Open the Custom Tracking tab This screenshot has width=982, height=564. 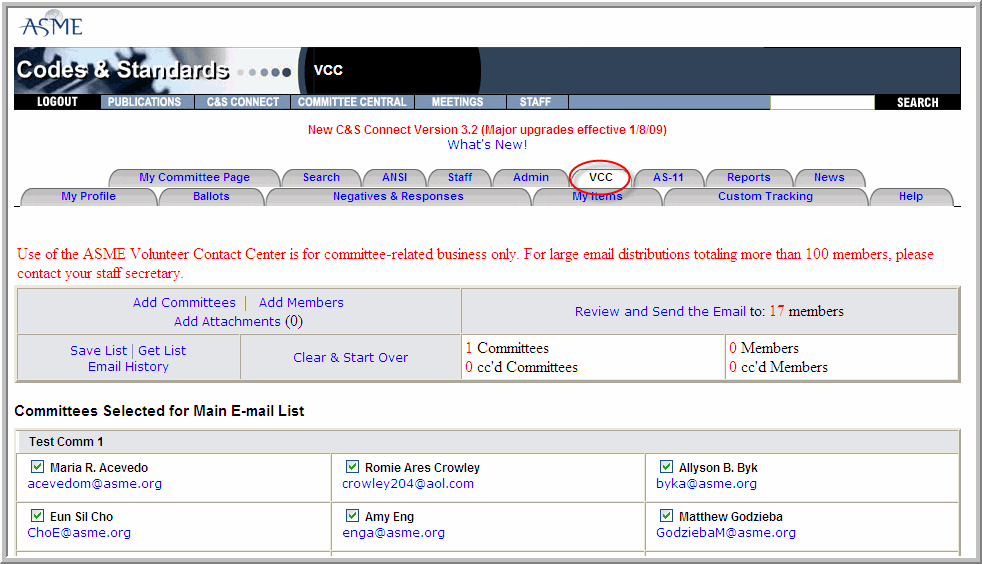765,197
